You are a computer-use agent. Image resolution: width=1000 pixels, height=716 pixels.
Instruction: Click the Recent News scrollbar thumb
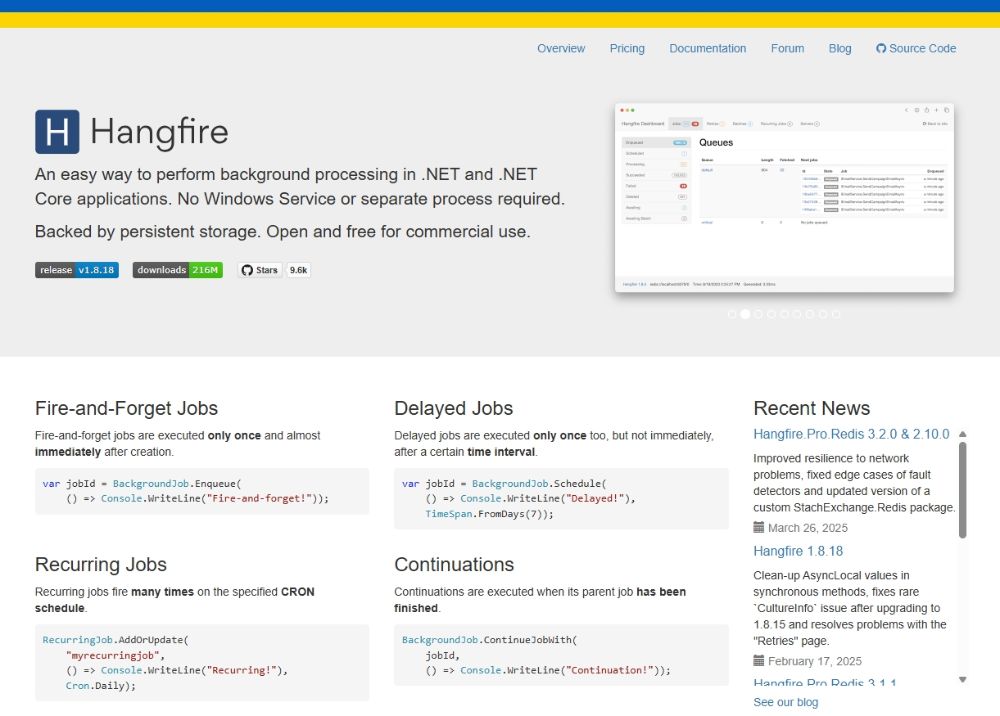962,490
